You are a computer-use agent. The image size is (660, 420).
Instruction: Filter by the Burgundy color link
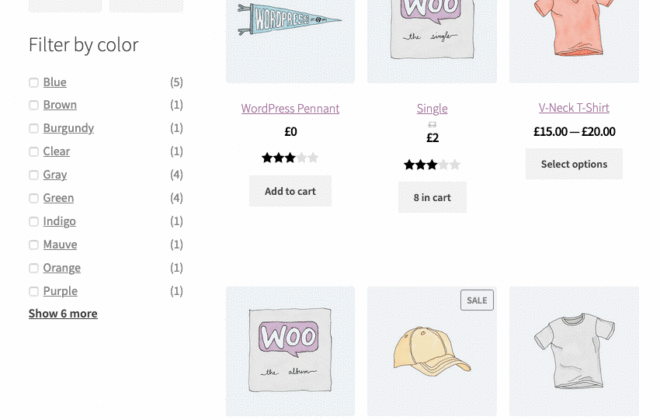click(x=69, y=128)
